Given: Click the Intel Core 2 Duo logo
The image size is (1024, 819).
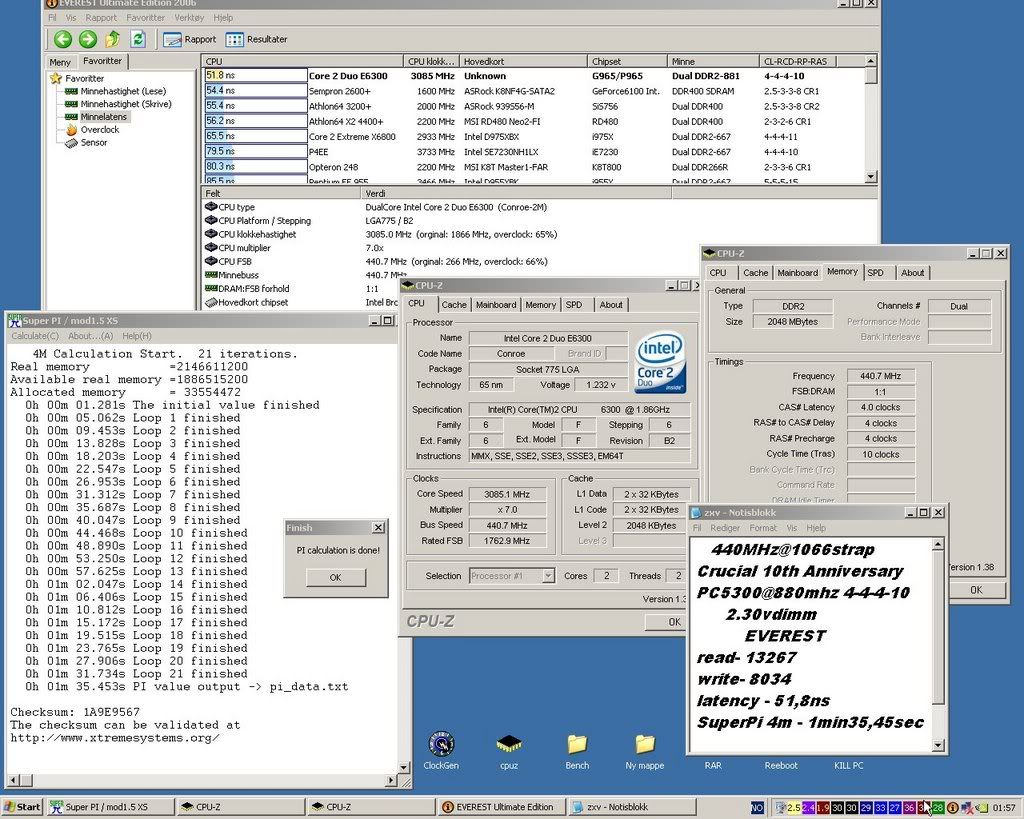Looking at the screenshot, I should [660, 363].
